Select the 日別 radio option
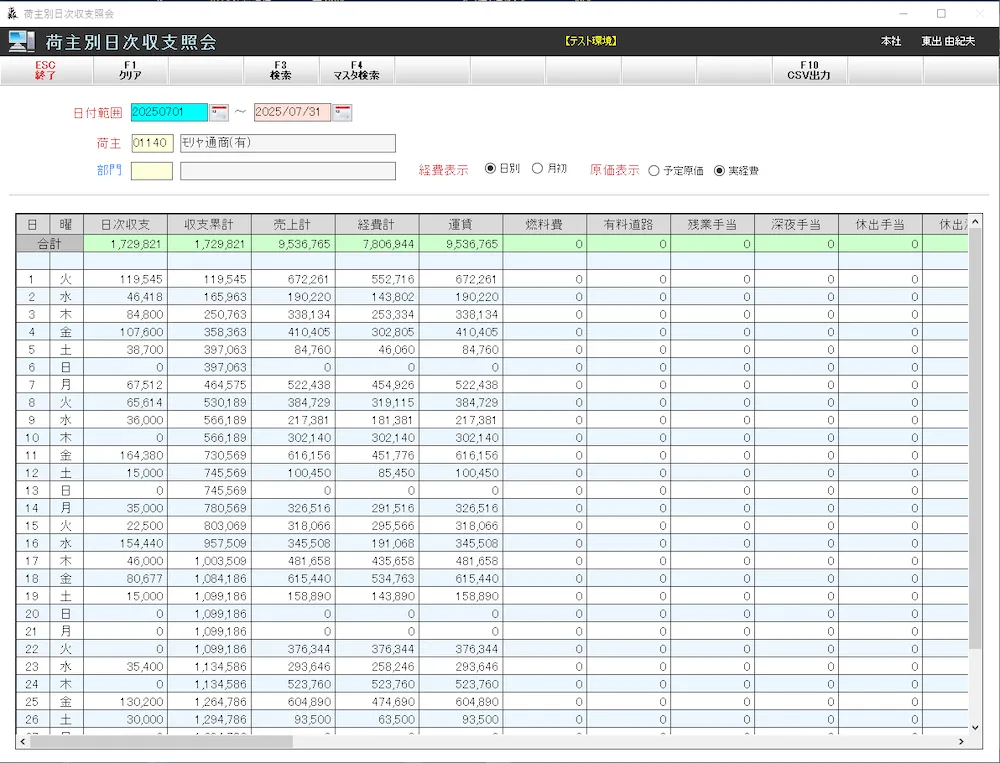1000x763 pixels. pyautogui.click(x=490, y=169)
